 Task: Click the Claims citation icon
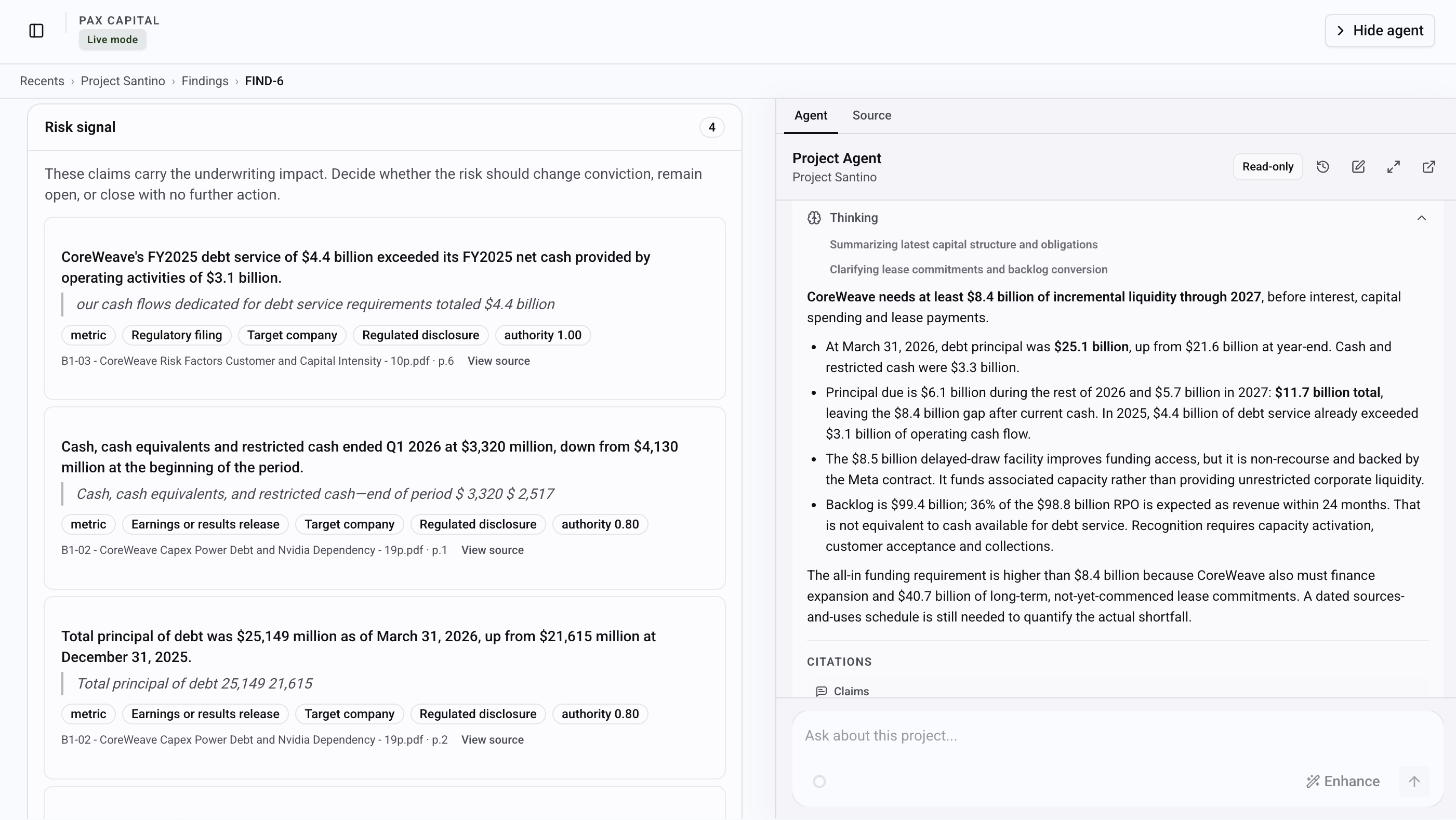821,691
